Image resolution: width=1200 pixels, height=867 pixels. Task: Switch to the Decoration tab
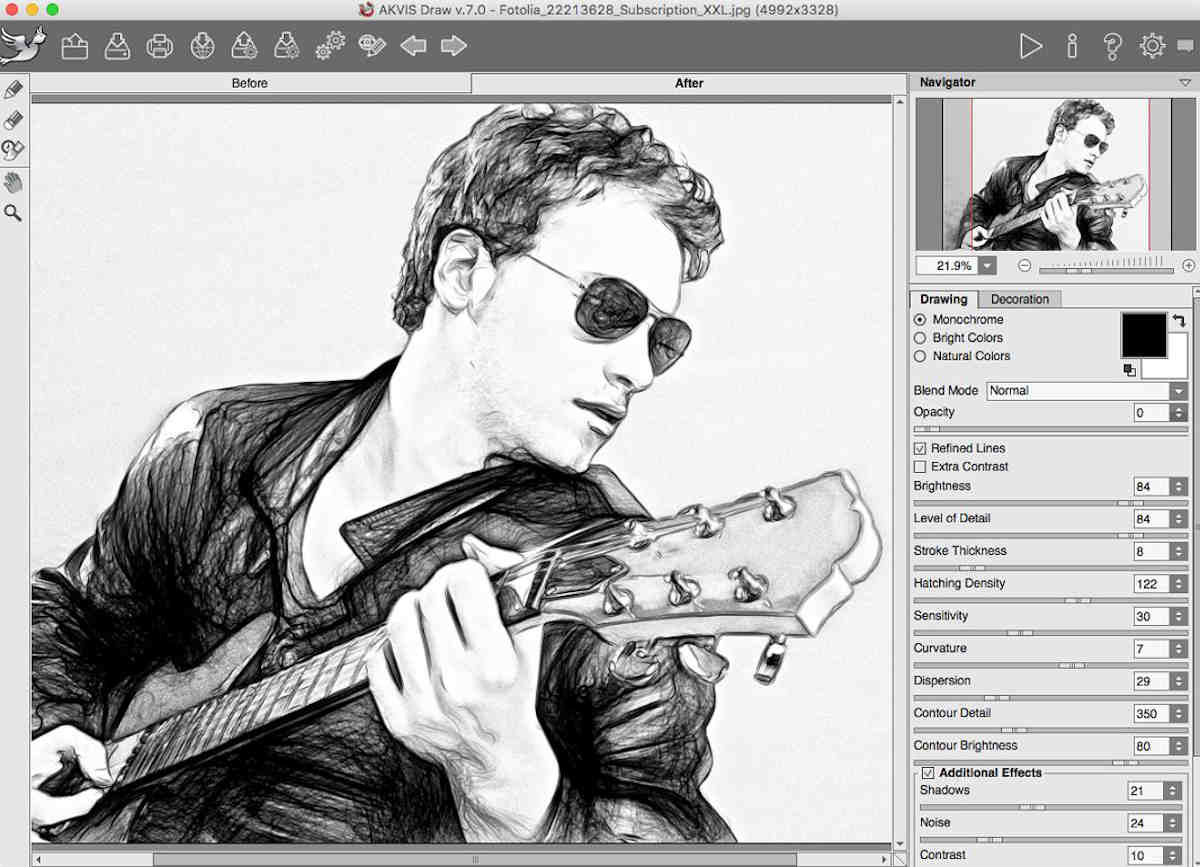tap(1019, 299)
